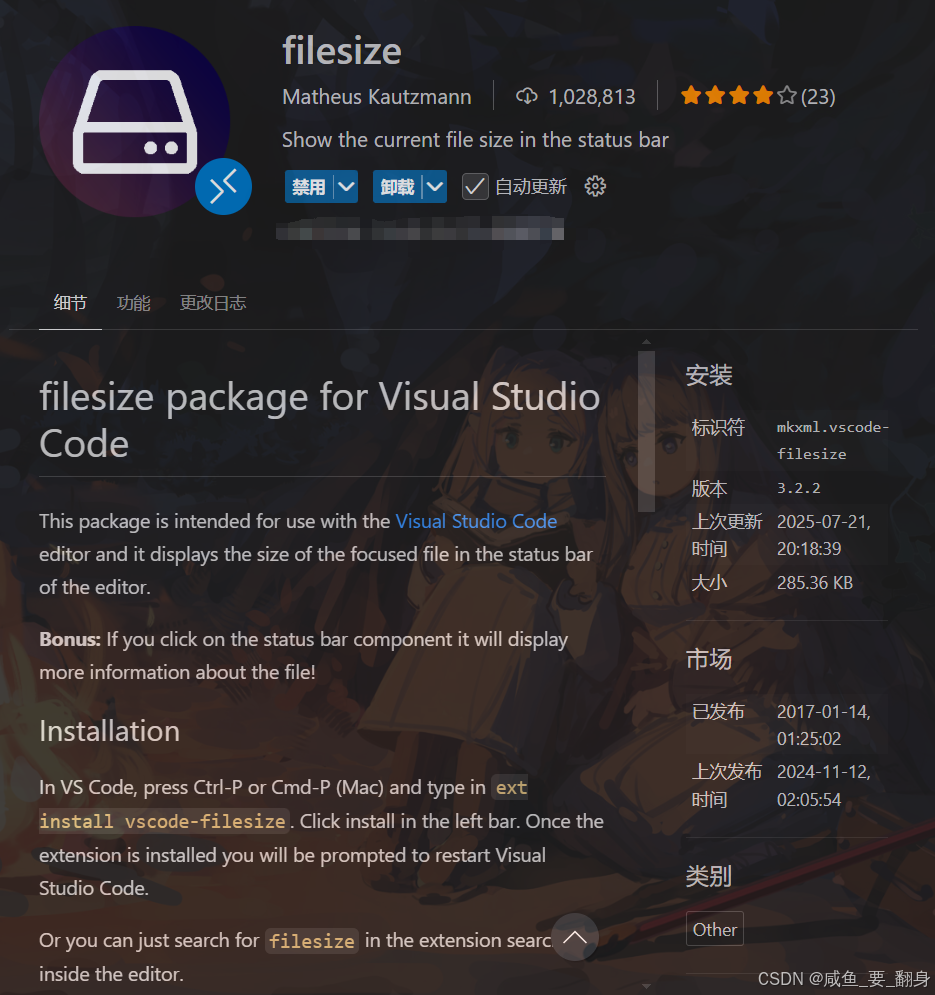The image size is (935, 995).
Task: Click the identifier mkxml.vscode-filesize
Action: coord(832,440)
